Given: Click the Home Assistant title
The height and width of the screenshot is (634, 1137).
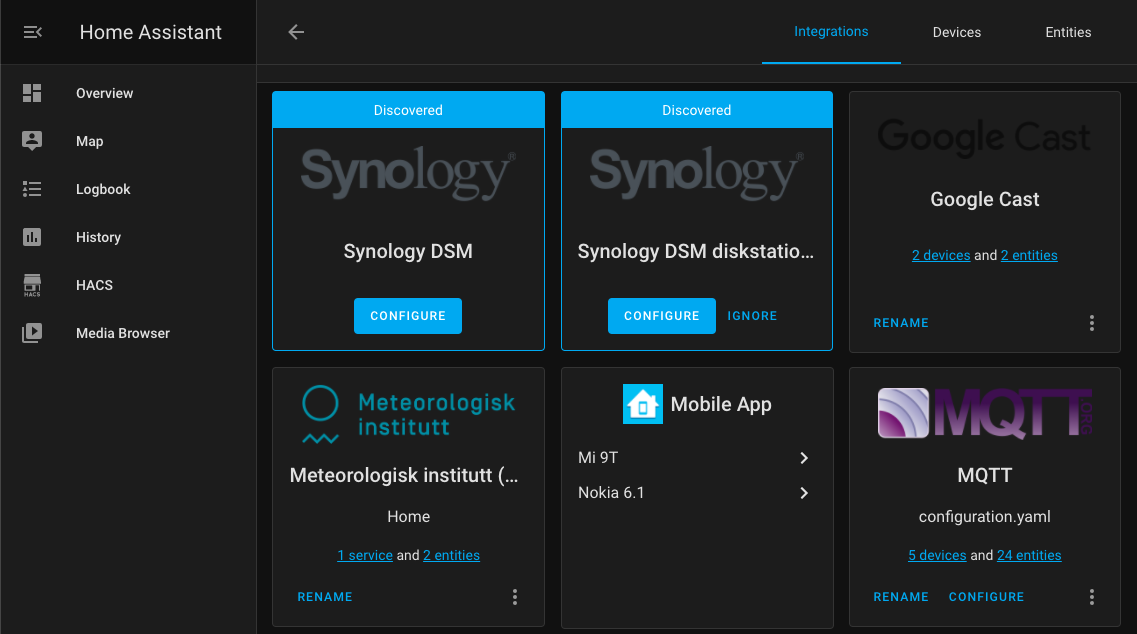Looking at the screenshot, I should (150, 32).
